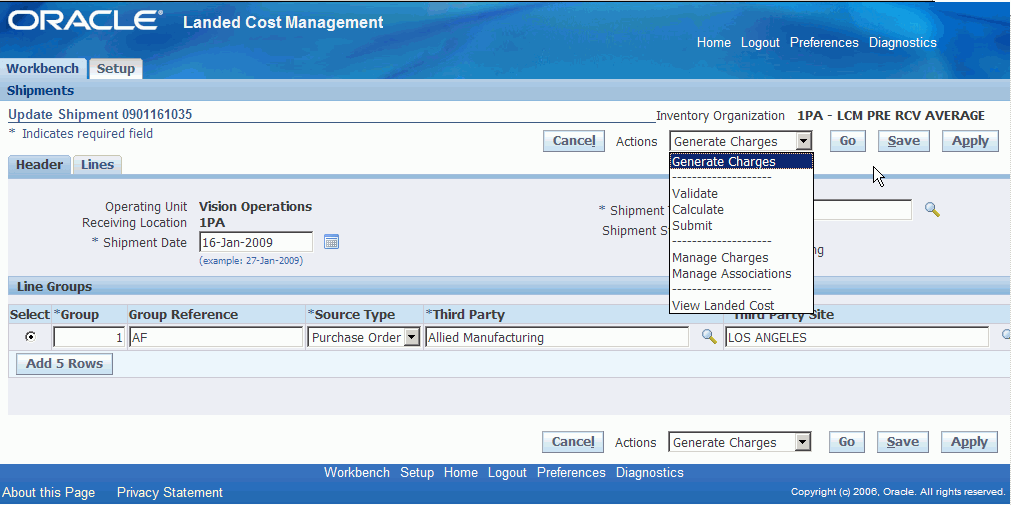This screenshot has width=1011, height=505.
Task: Click the bottom Save button
Action: tap(902, 442)
